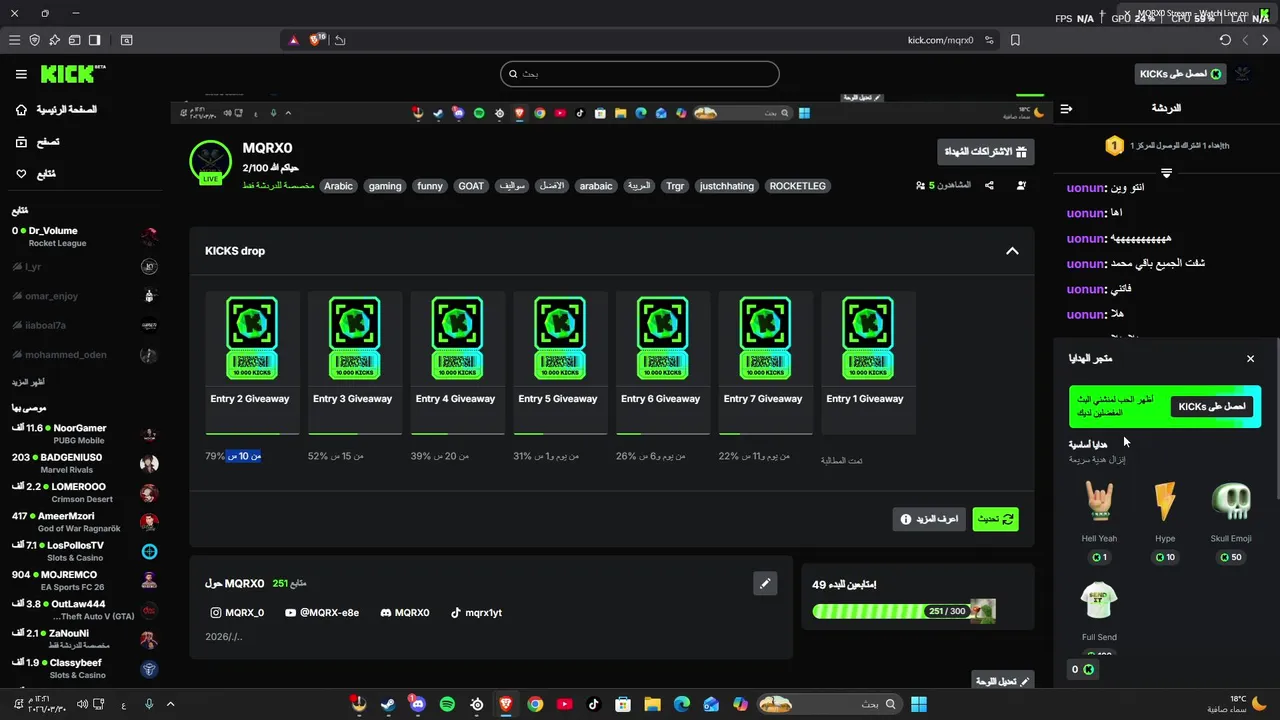Open Discord from the taskbar

coord(417,704)
